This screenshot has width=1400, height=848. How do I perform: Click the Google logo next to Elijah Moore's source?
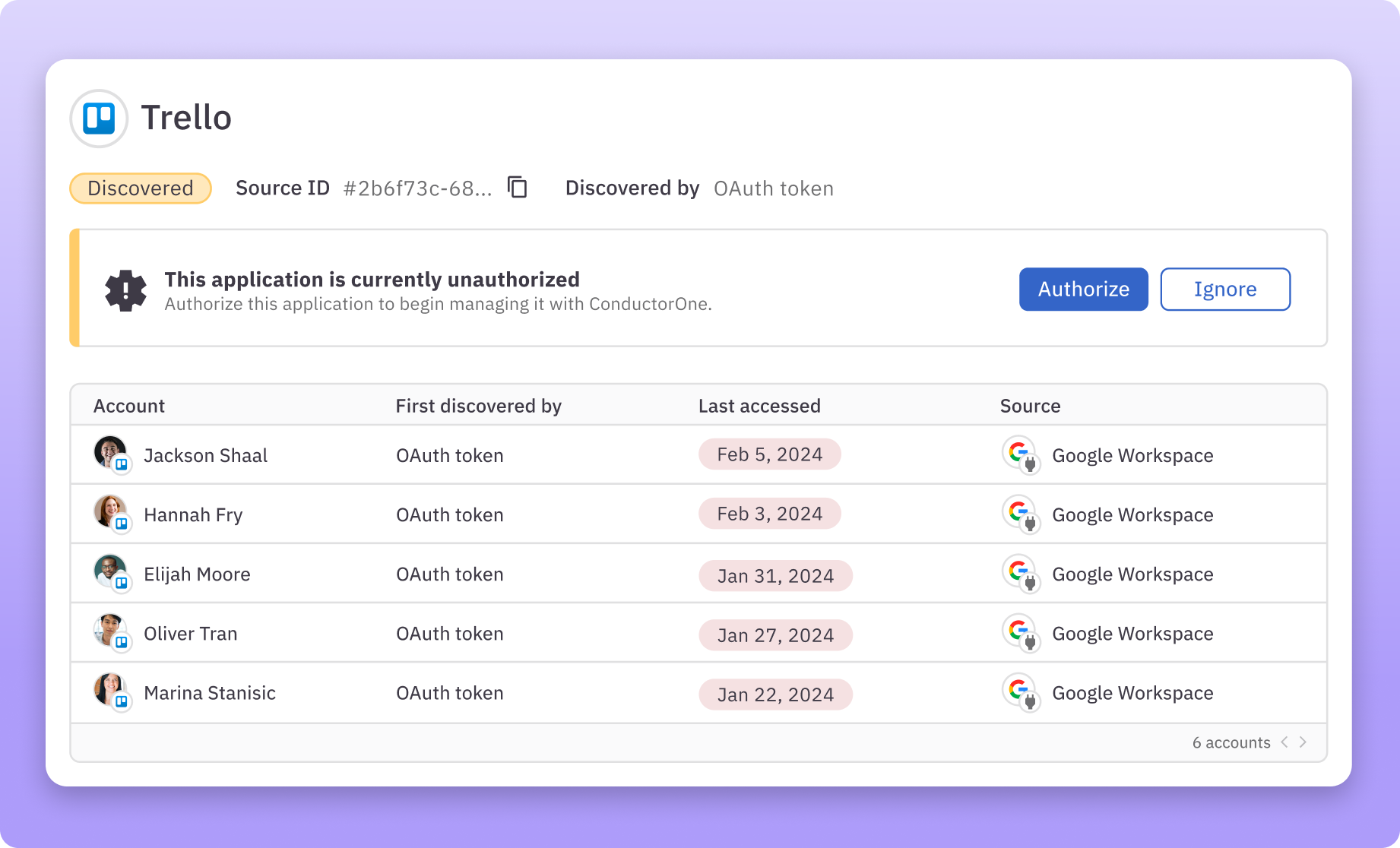[x=1018, y=571]
